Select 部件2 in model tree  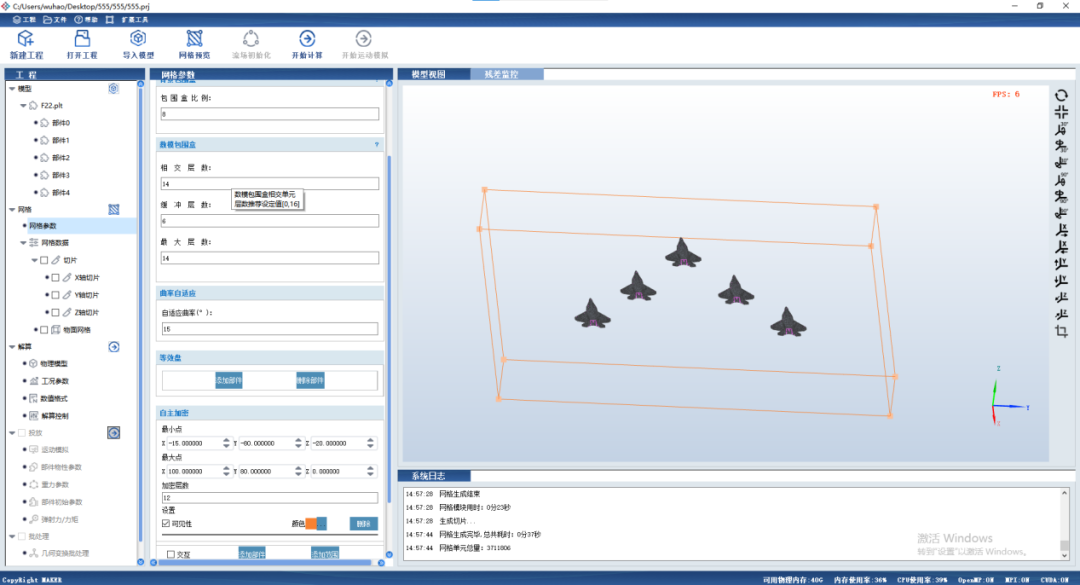click(x=61, y=158)
